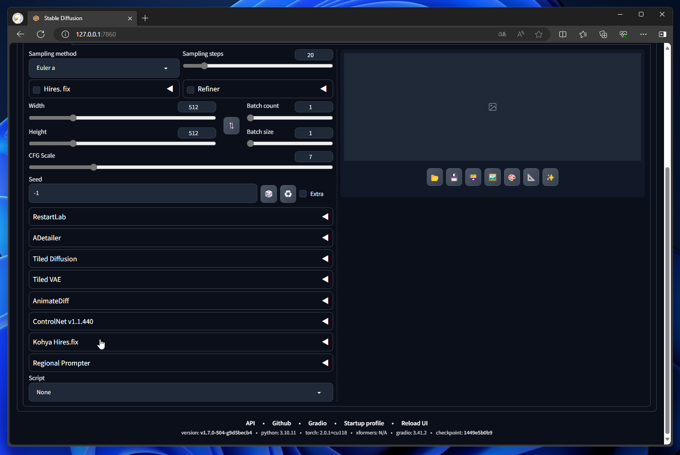Click the CFG Scale value field

click(314, 157)
